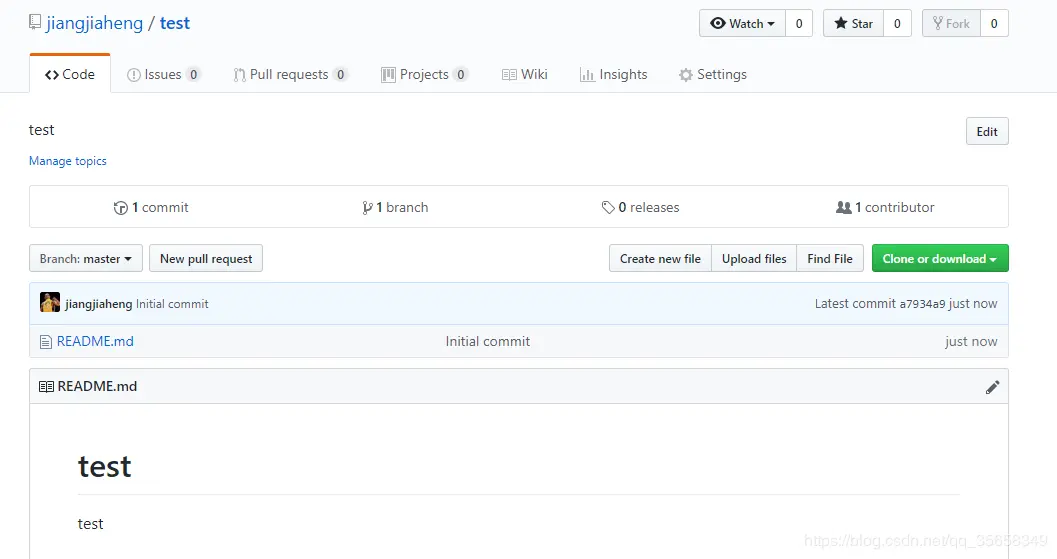Switch to the Pull requests tab

pos(290,74)
